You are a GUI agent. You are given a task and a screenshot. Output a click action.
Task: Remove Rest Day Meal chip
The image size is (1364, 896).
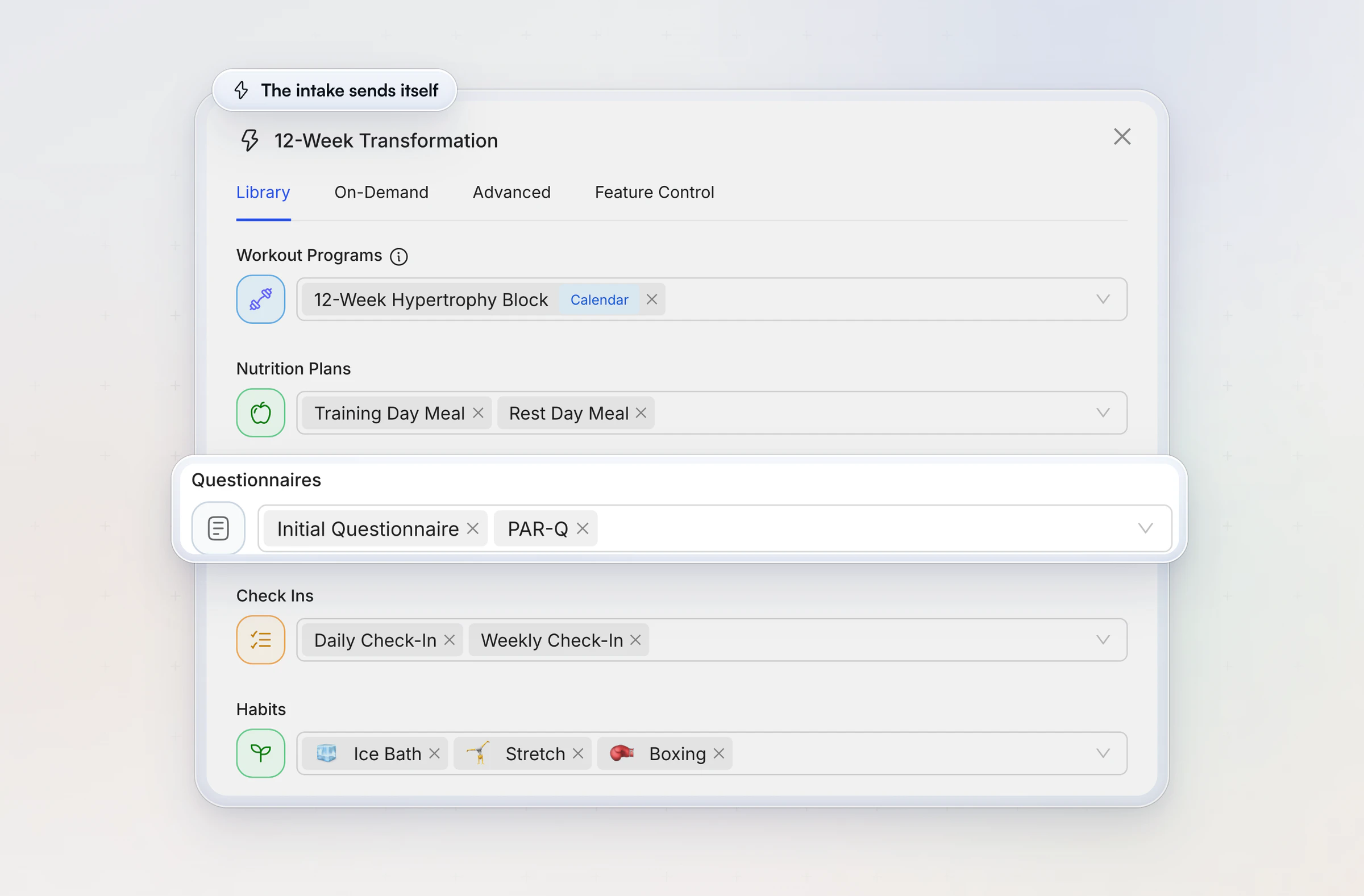641,412
